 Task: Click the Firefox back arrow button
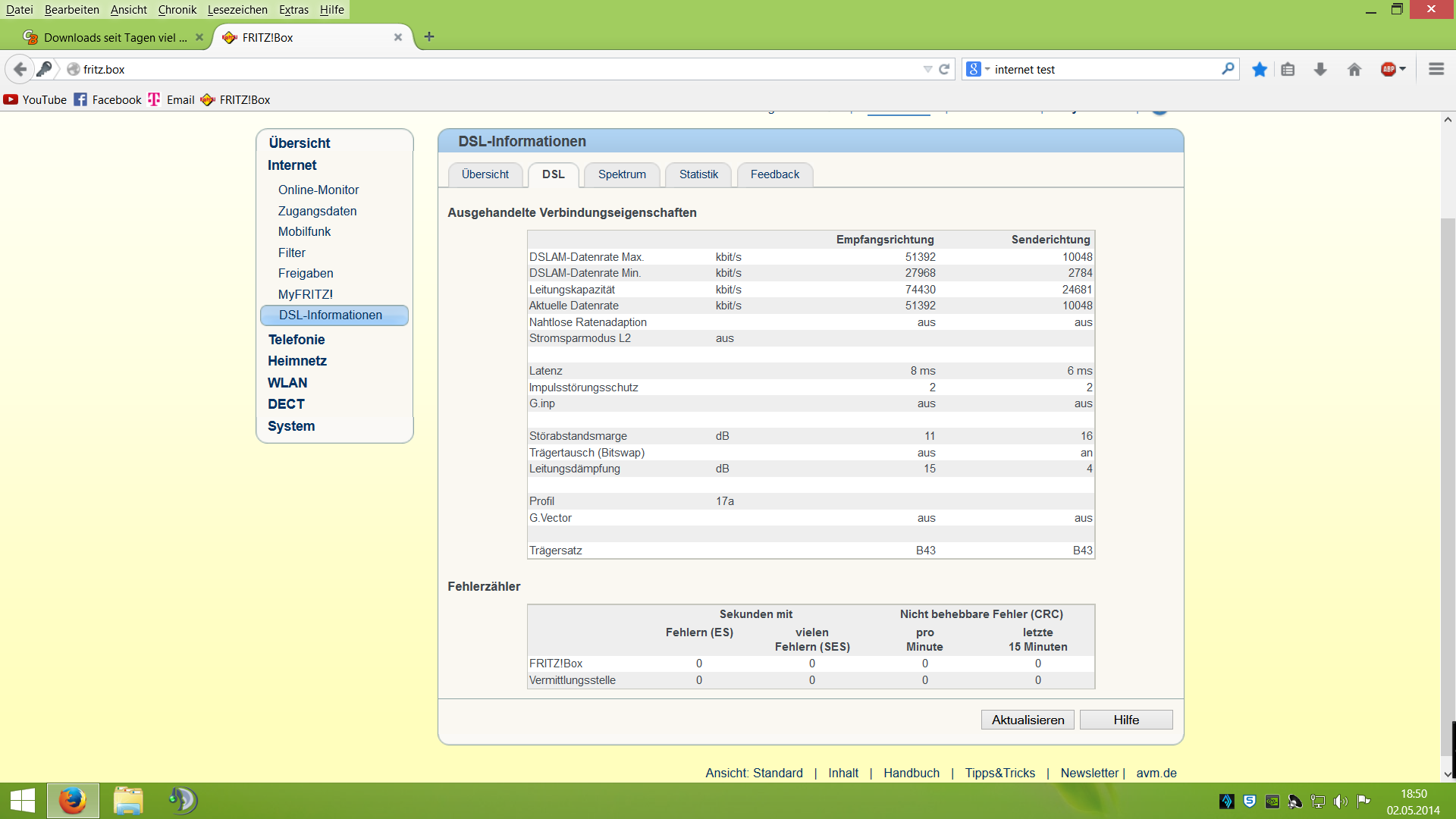pyautogui.click(x=20, y=69)
